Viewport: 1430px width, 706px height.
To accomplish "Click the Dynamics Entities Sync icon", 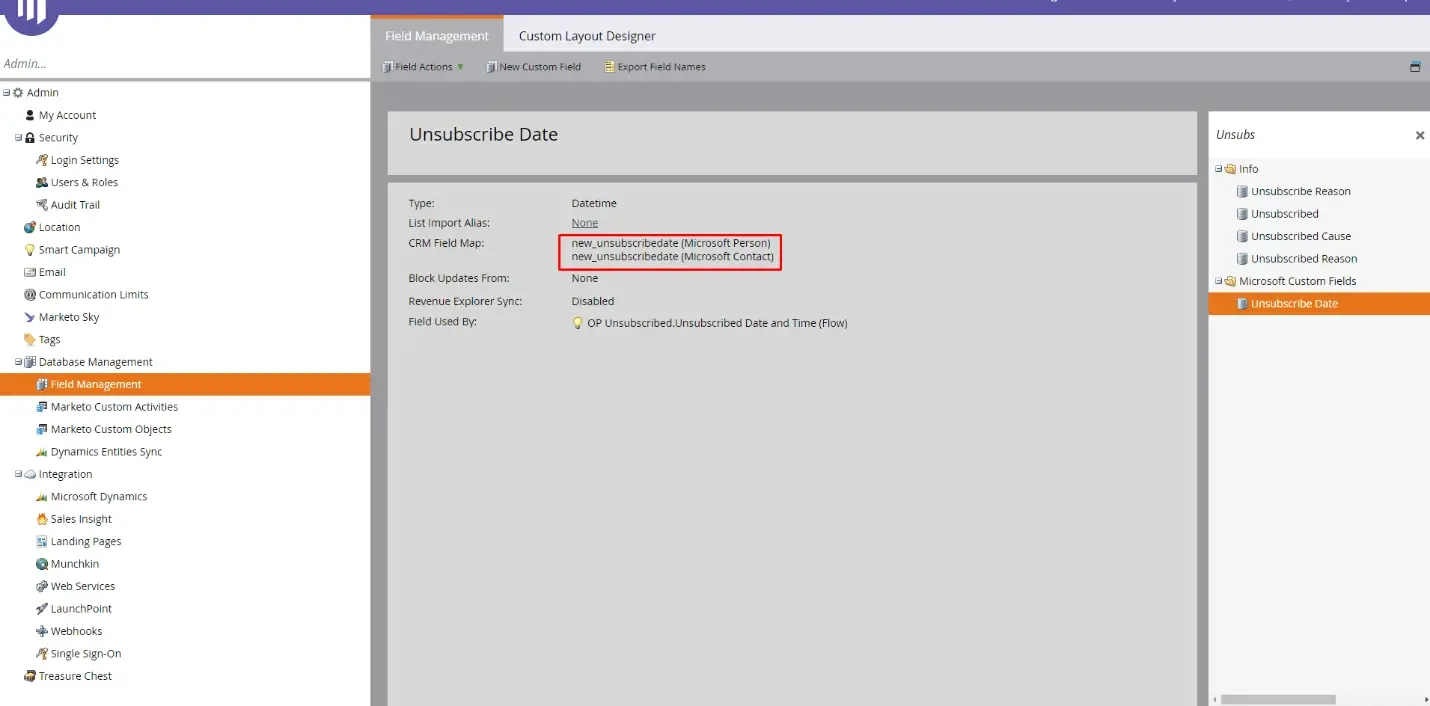I will 42,452.
